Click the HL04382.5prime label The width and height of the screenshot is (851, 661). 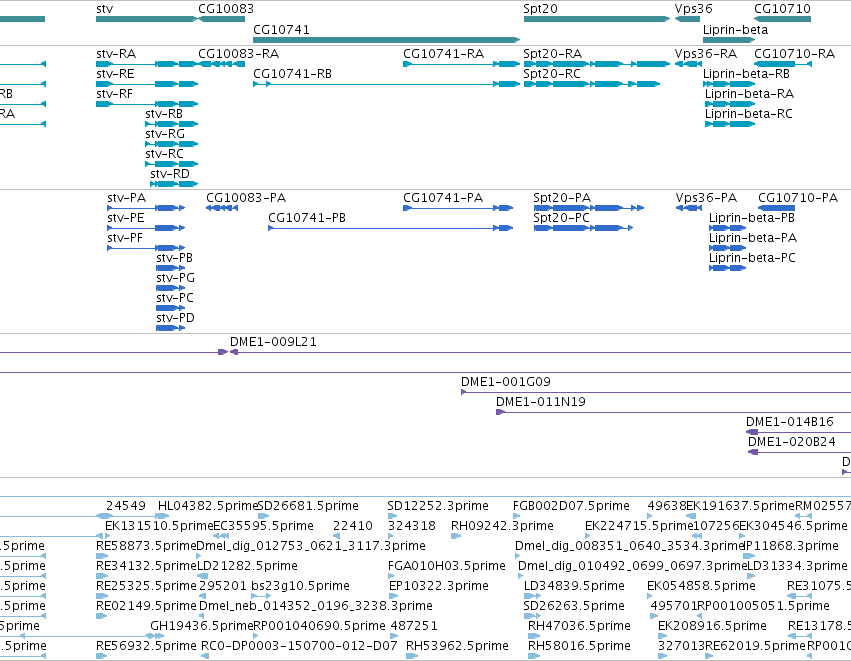pyautogui.click(x=208, y=506)
